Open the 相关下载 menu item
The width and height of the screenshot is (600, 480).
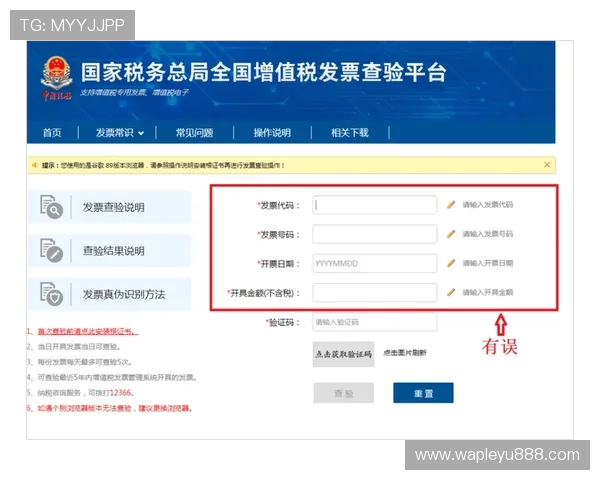coord(350,133)
